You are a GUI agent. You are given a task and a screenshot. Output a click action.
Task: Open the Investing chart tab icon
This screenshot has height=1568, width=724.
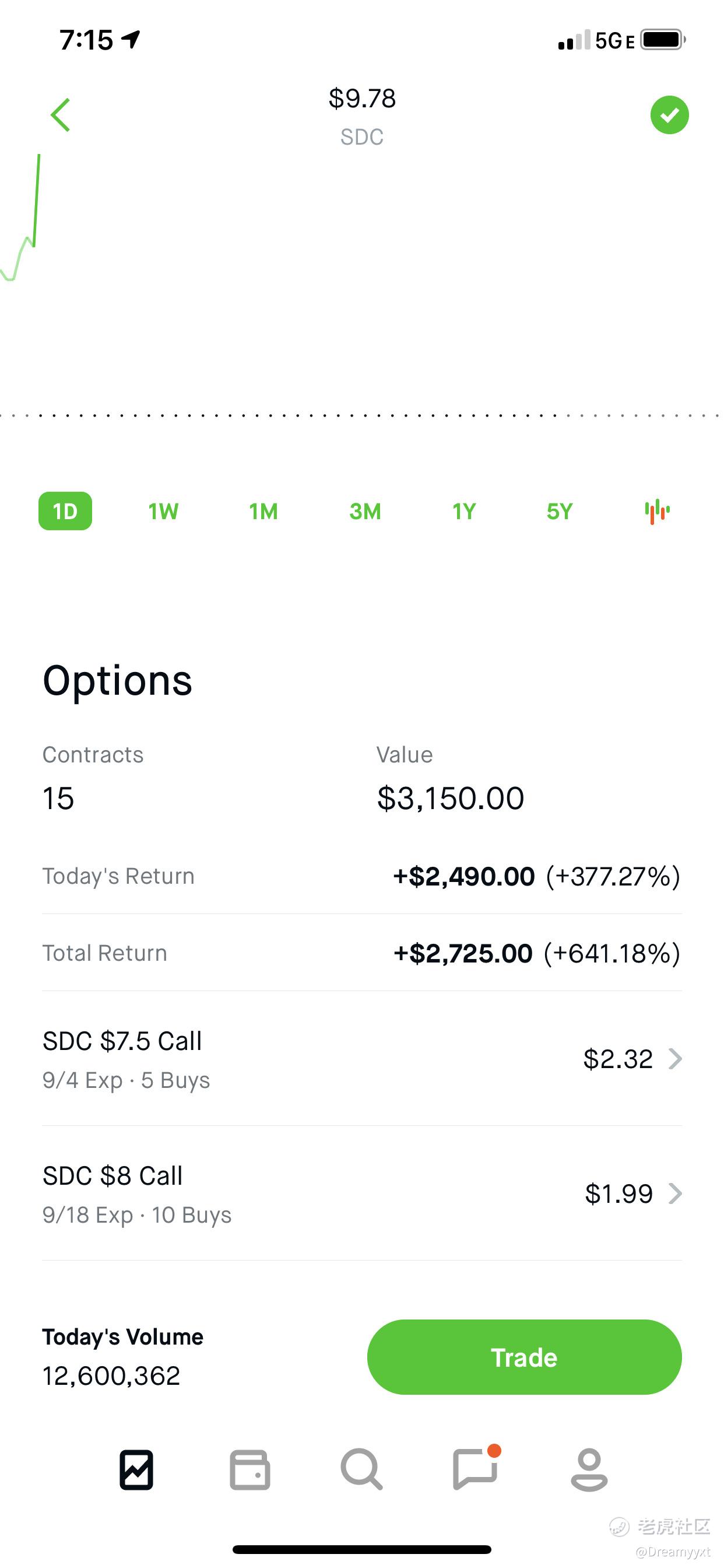[136, 1470]
